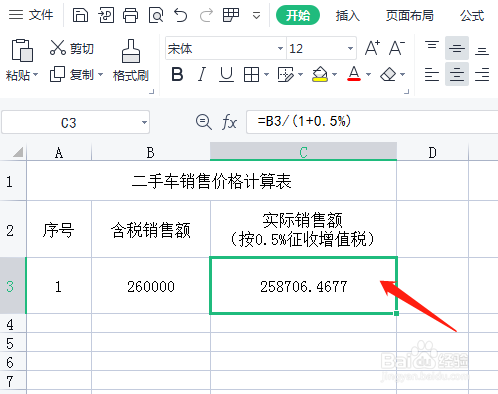Open the 文件 menu
Image resolution: width=498 pixels, height=394 pixels.
click(x=31, y=15)
